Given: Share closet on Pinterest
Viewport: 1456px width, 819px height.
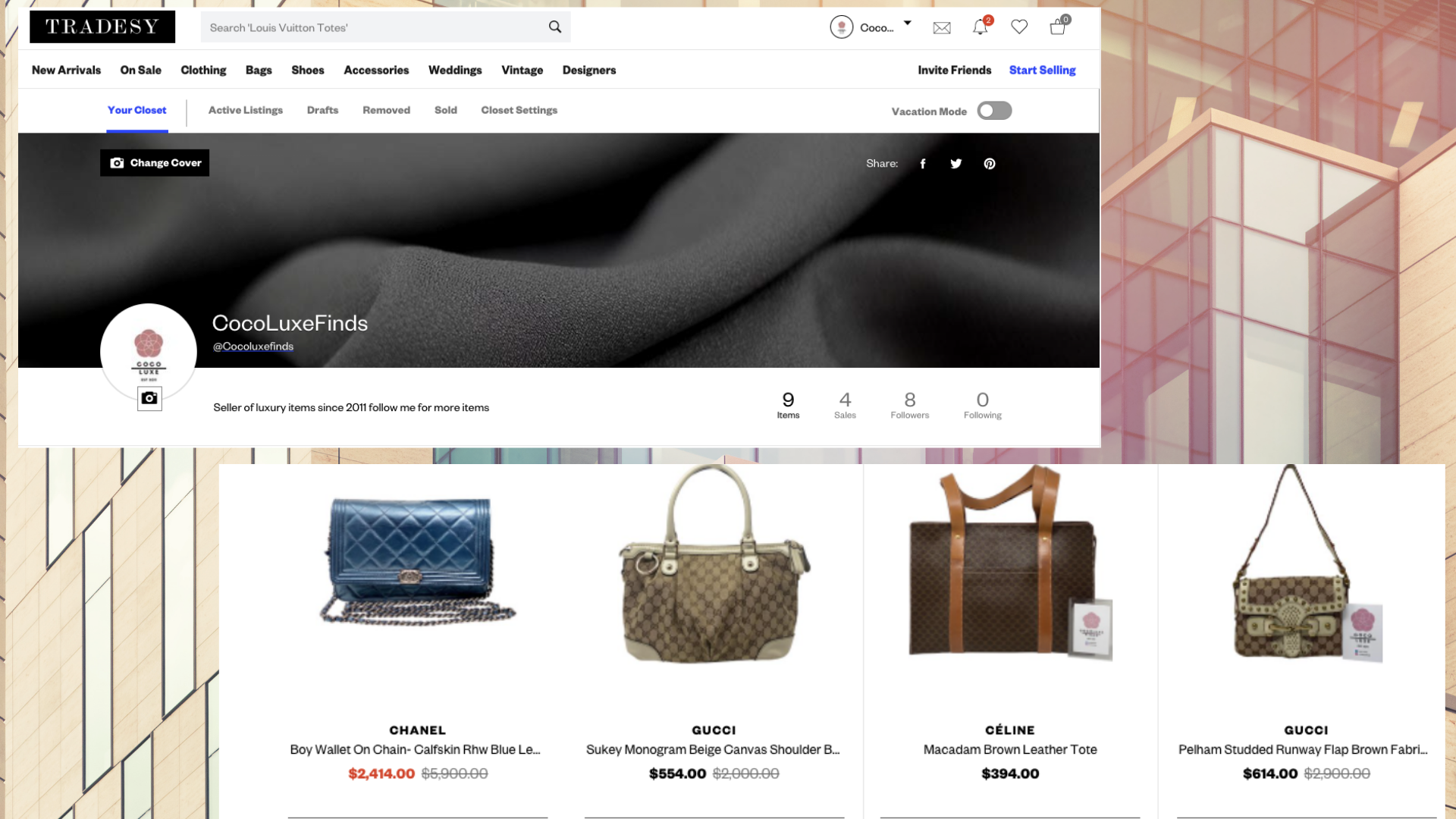Looking at the screenshot, I should (x=990, y=164).
